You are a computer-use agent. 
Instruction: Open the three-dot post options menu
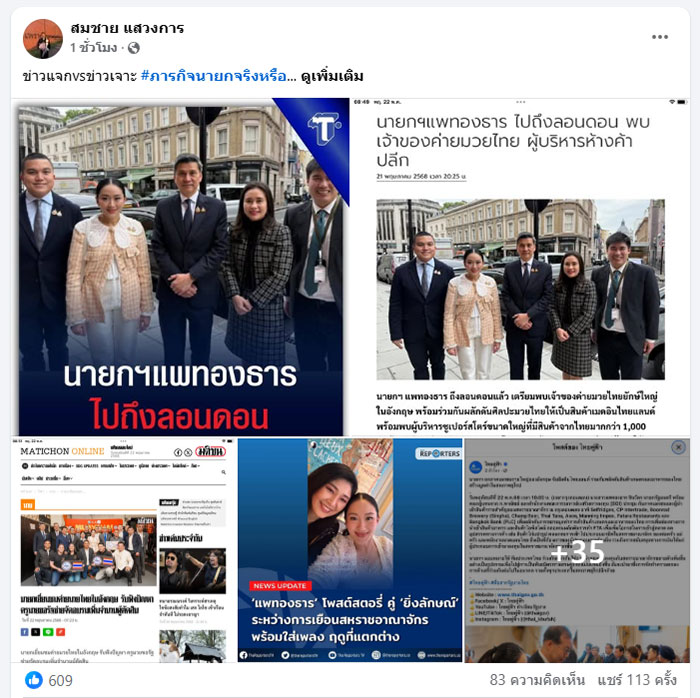coord(659,37)
